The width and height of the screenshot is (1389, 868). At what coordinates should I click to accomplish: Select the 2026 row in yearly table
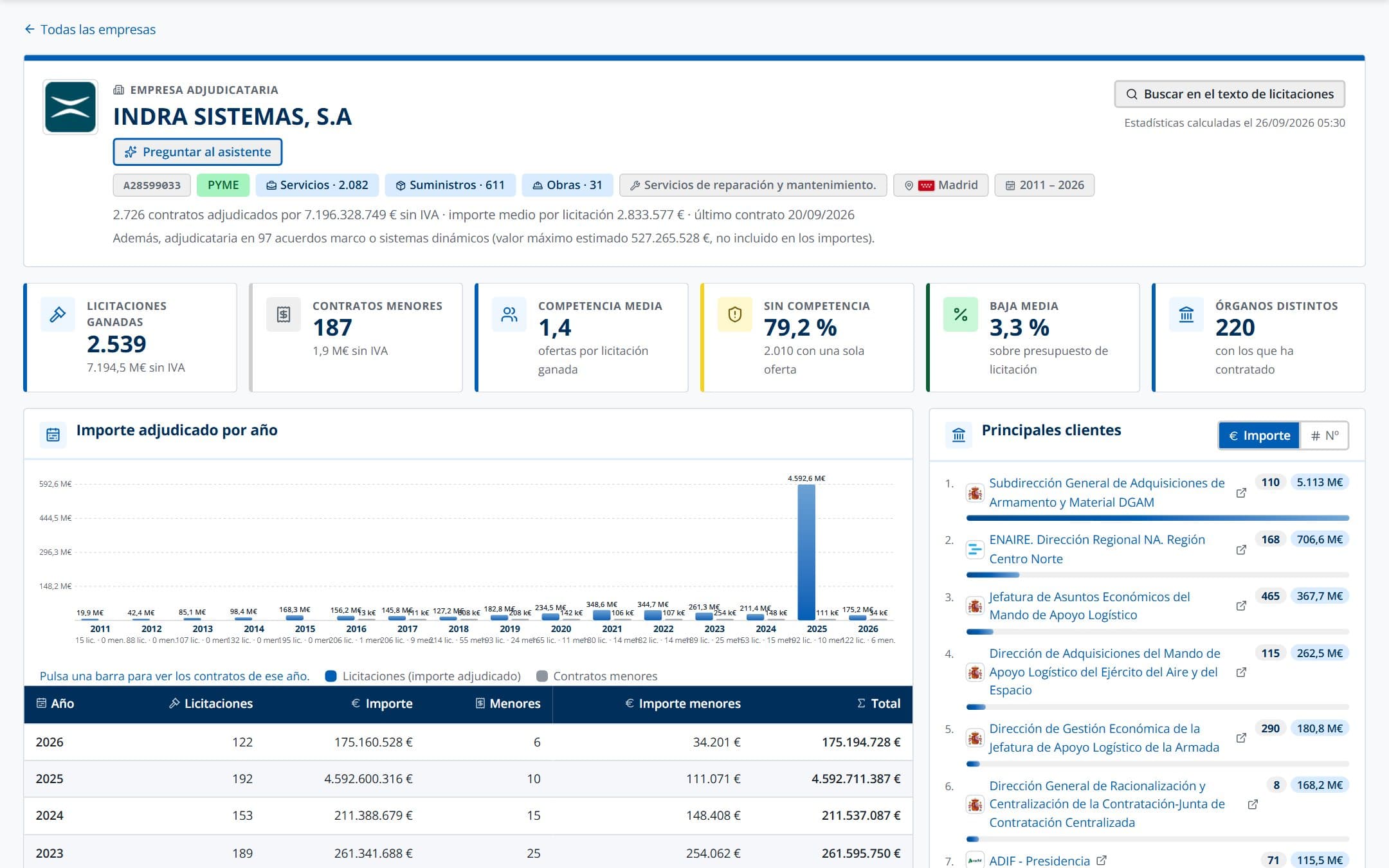coord(468,742)
